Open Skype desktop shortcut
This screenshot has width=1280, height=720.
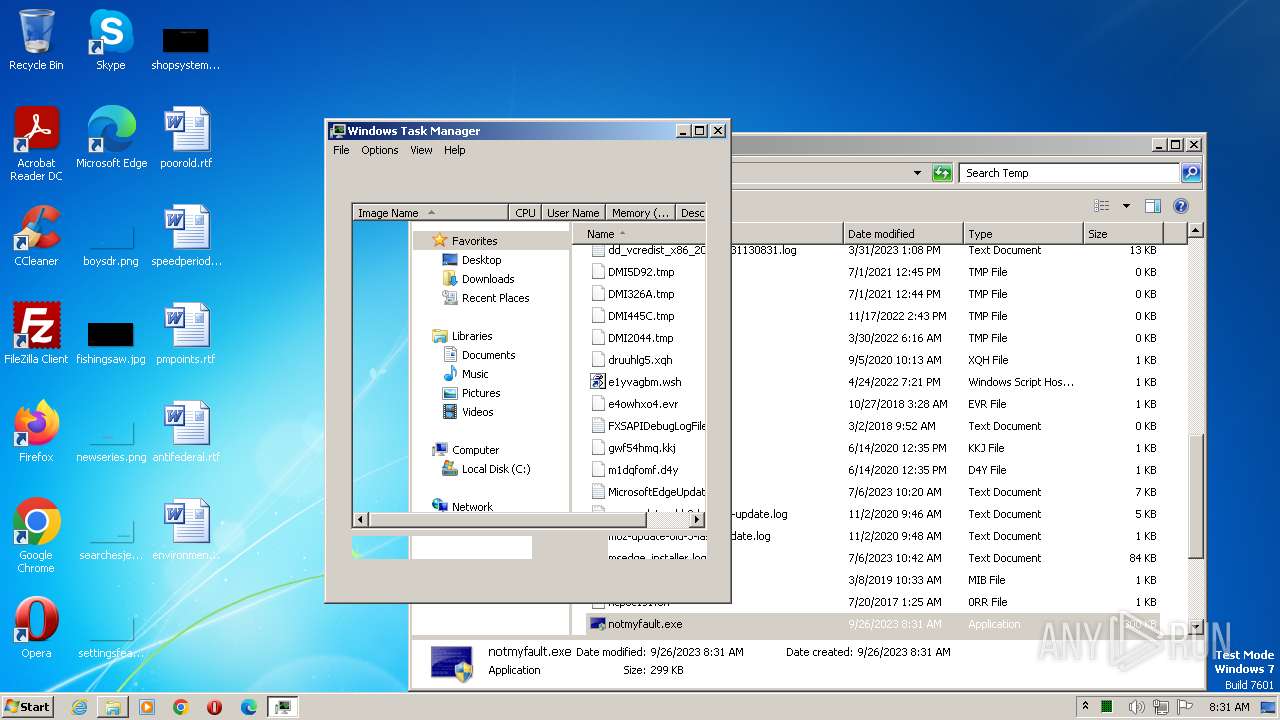point(110,40)
